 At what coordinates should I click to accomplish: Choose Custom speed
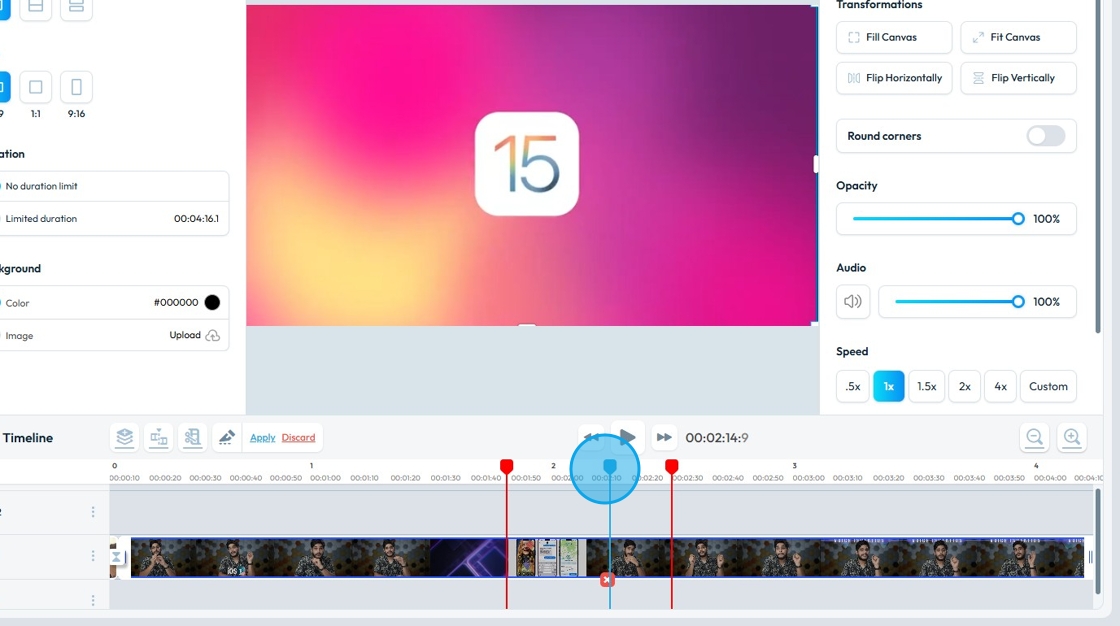[1048, 387]
